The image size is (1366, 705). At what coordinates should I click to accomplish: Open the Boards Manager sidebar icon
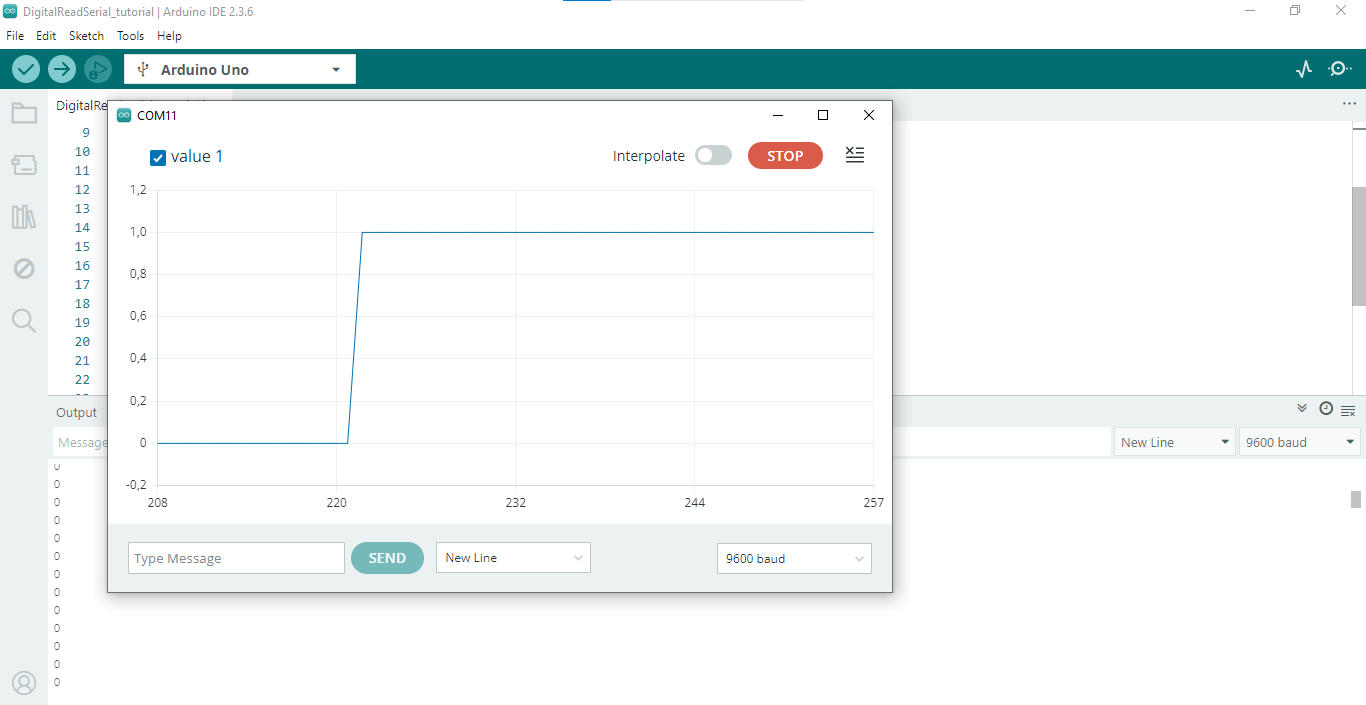(x=24, y=165)
